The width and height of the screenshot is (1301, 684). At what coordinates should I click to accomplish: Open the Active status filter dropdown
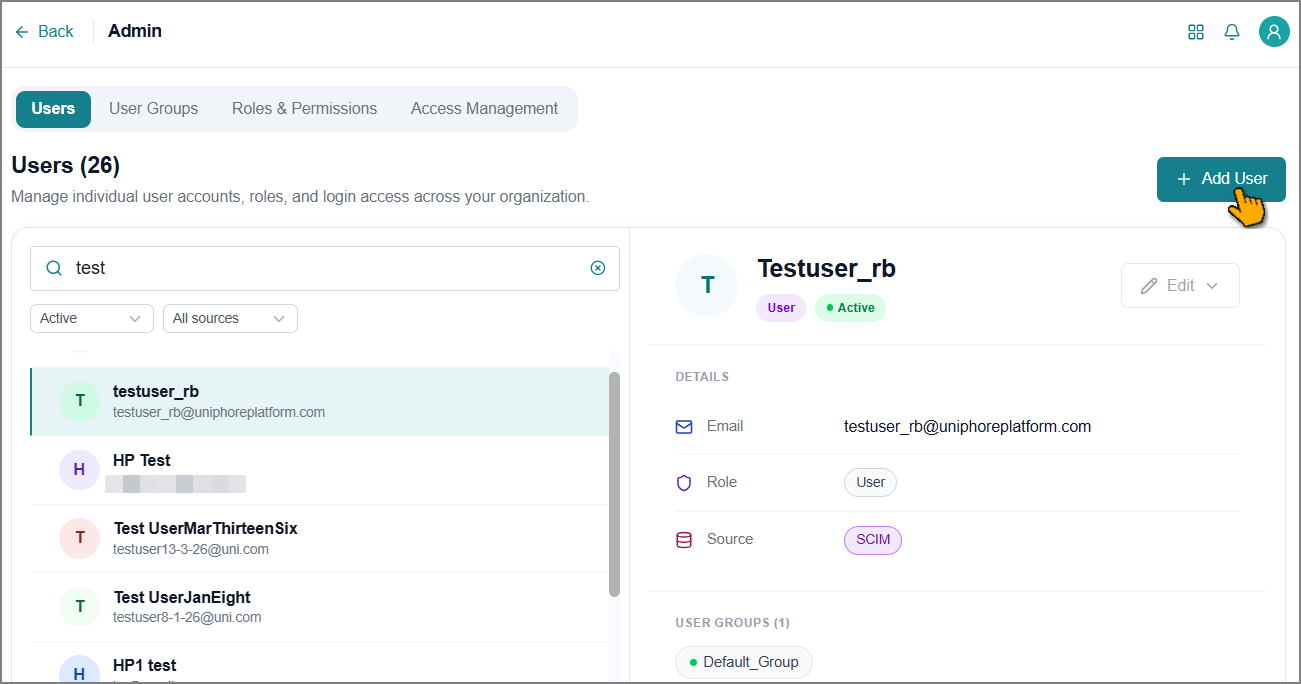92,318
